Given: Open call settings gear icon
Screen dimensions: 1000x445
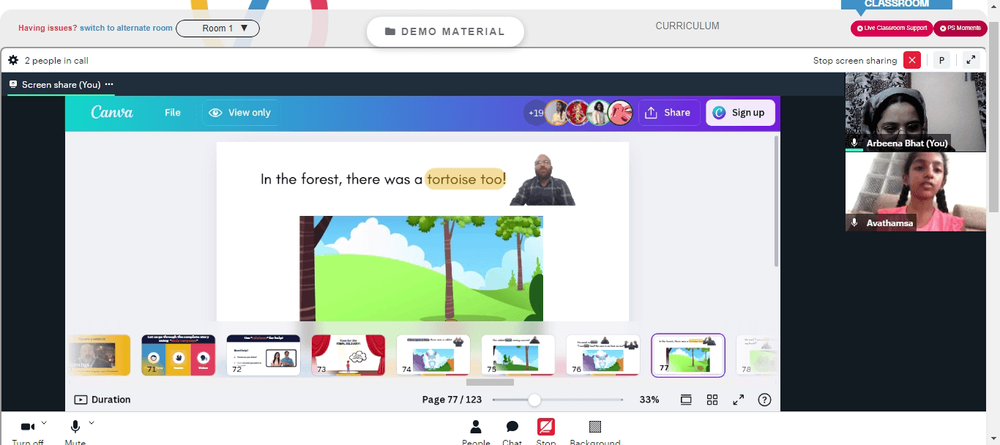Looking at the screenshot, I should [13, 61].
